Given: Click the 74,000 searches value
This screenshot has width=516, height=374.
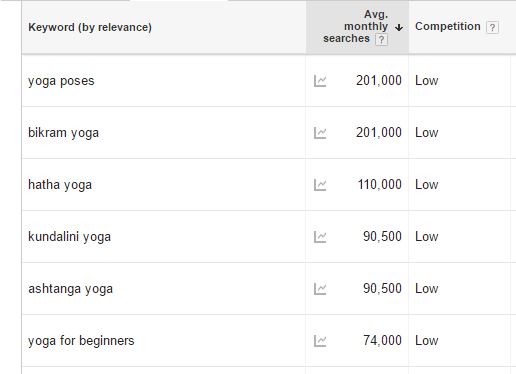Looking at the screenshot, I should click(x=382, y=341).
